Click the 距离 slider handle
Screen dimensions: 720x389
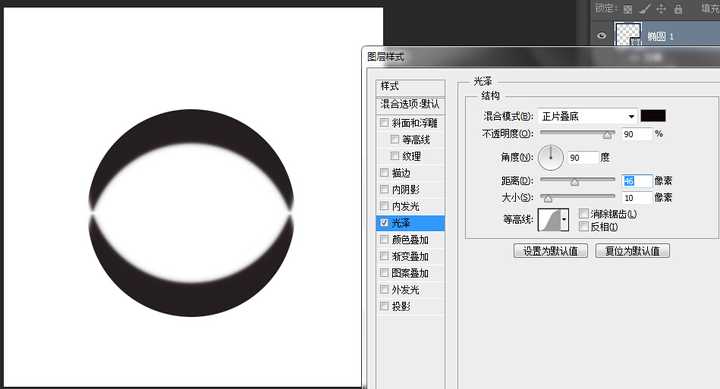pyautogui.click(x=574, y=182)
